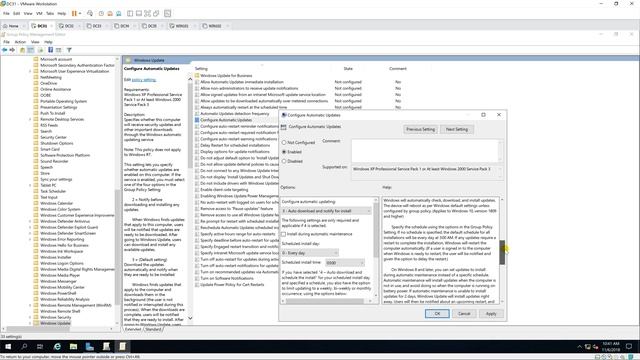This screenshot has width=640, height=360.
Task: Open Server Manager from the taskbar
Action: pos(90,347)
